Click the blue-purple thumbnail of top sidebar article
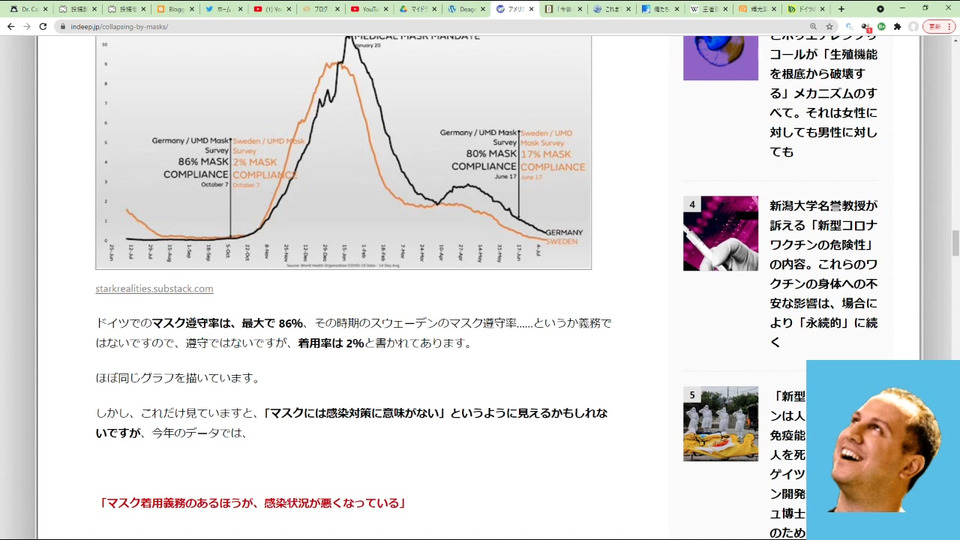960x540 pixels. (x=721, y=58)
